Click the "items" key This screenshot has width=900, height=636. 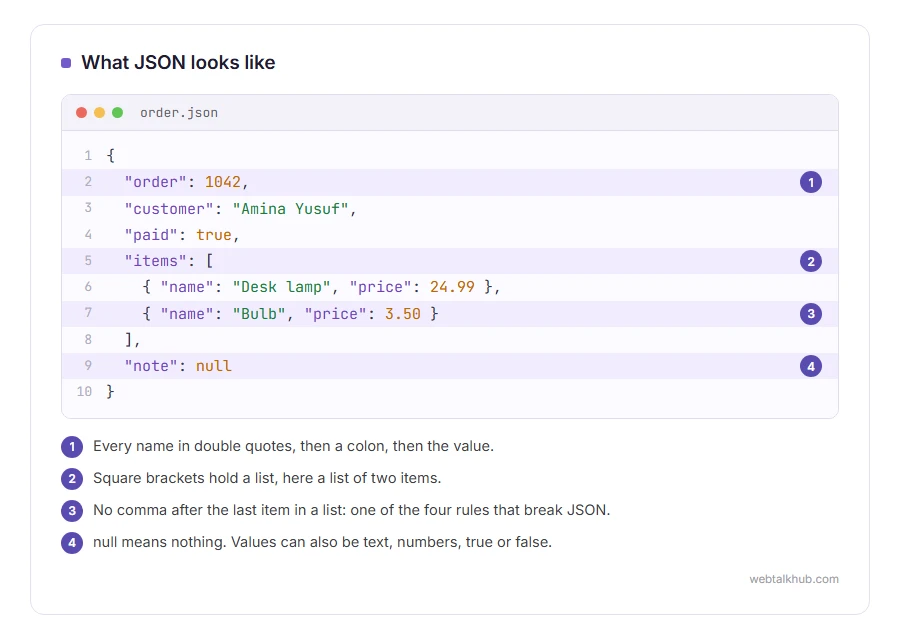tap(156, 261)
